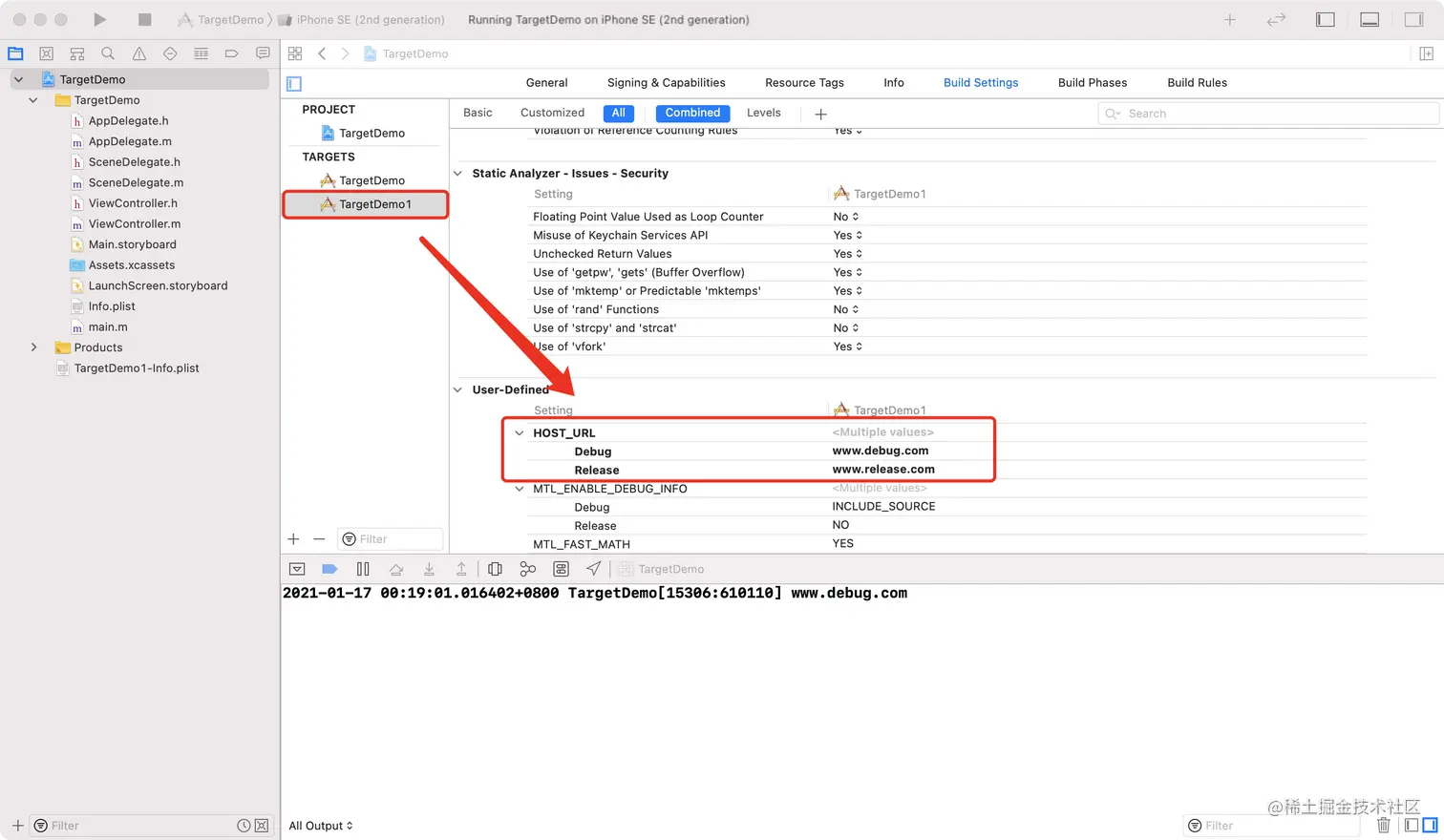Image resolution: width=1444 pixels, height=840 pixels.
Task: Pause program execution in debug bar
Action: click(363, 569)
